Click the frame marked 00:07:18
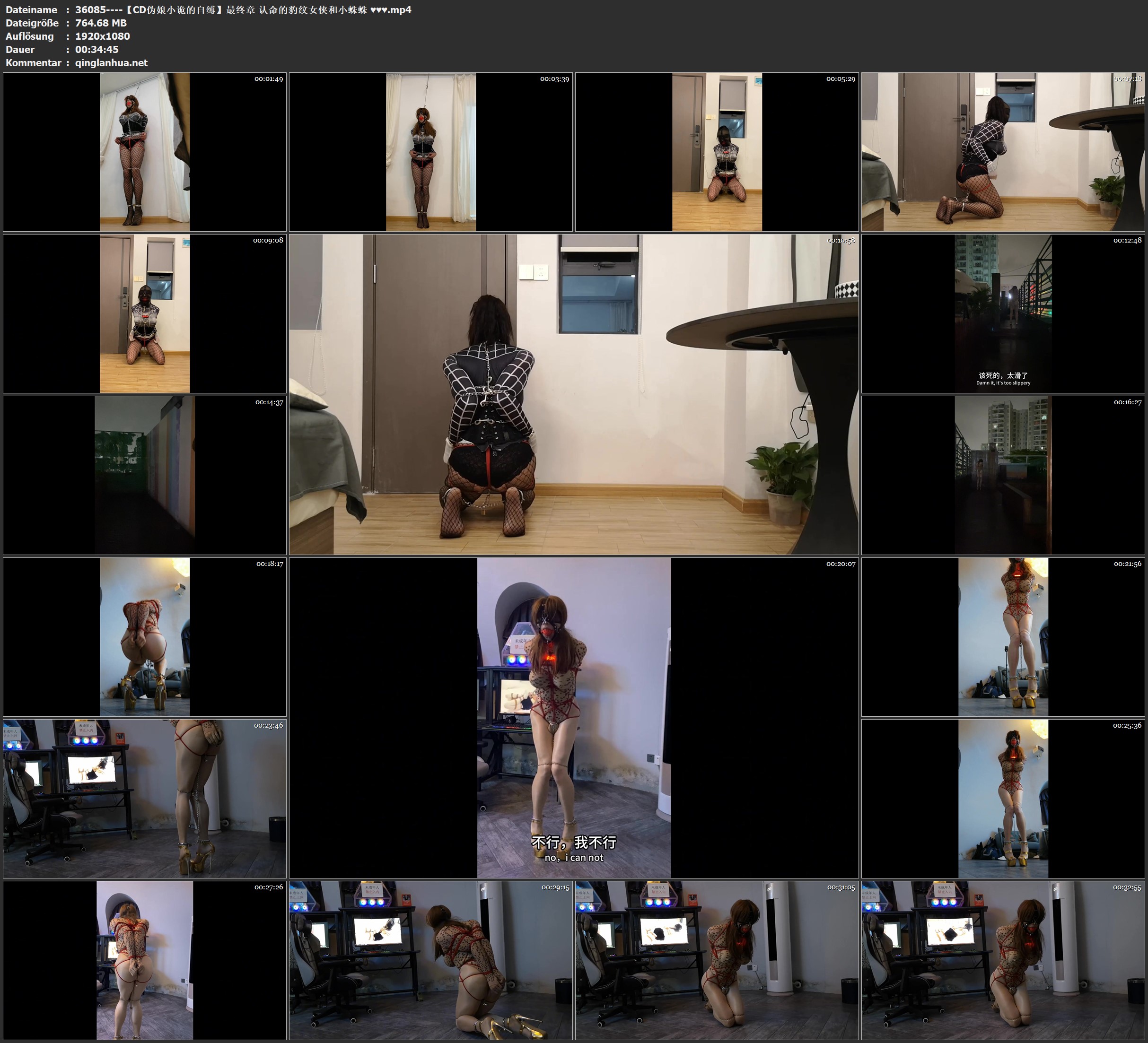The width and height of the screenshot is (1148, 1043). point(1003,151)
